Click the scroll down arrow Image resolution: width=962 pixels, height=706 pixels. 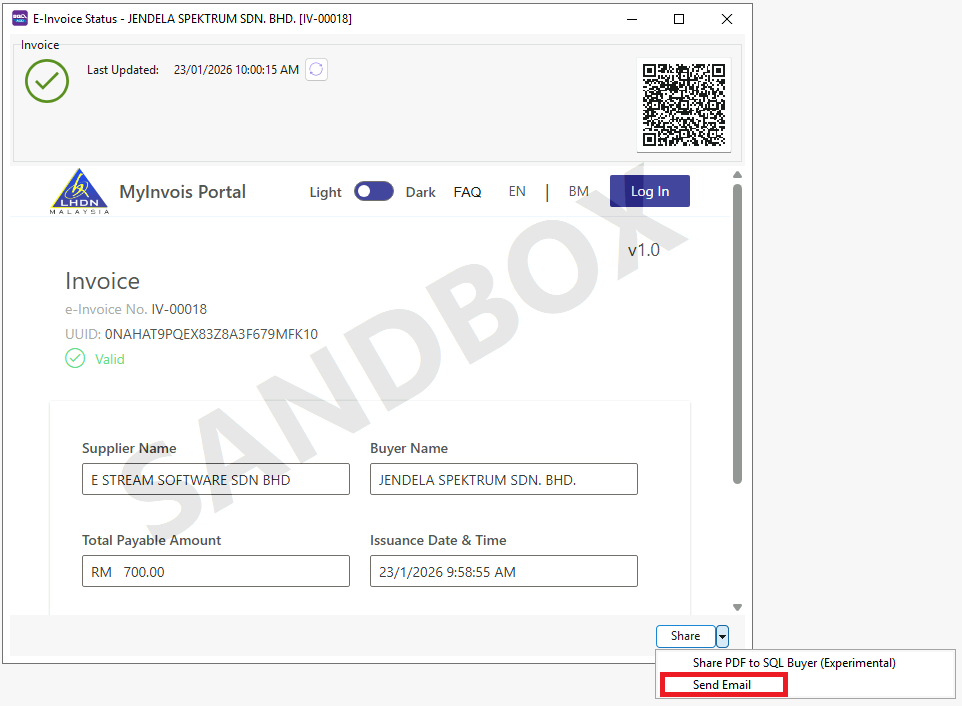coord(737,607)
